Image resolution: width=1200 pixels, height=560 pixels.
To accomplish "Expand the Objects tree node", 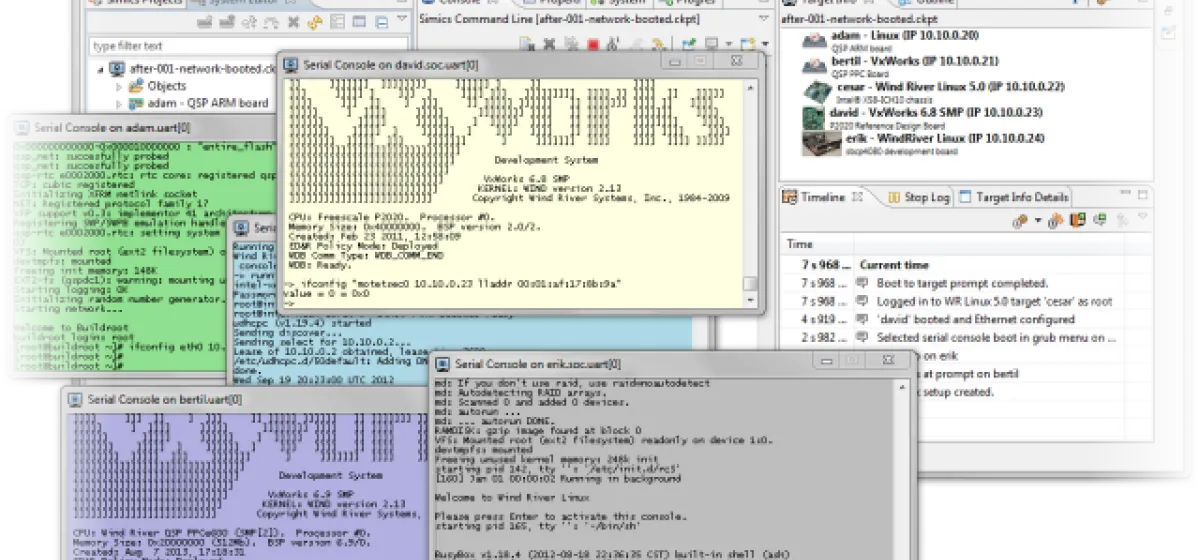I will (x=119, y=87).
